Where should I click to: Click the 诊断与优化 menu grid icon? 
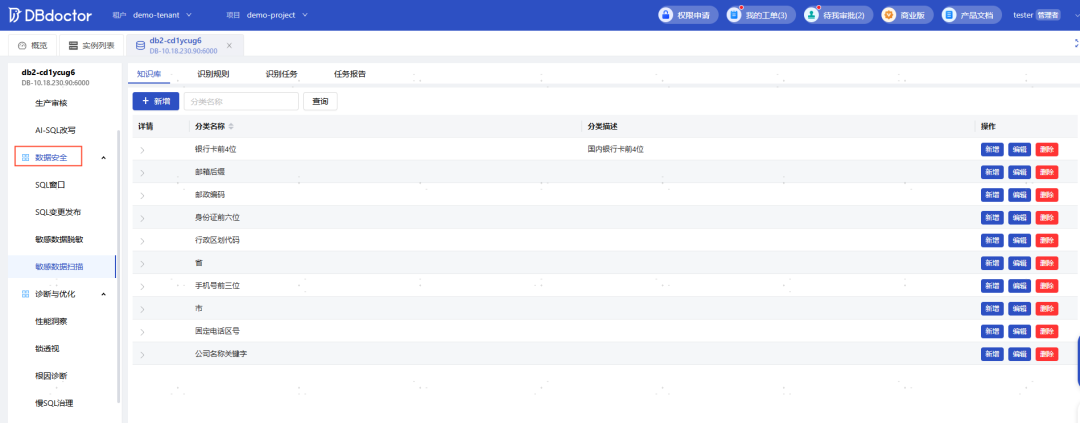click(x=25, y=294)
